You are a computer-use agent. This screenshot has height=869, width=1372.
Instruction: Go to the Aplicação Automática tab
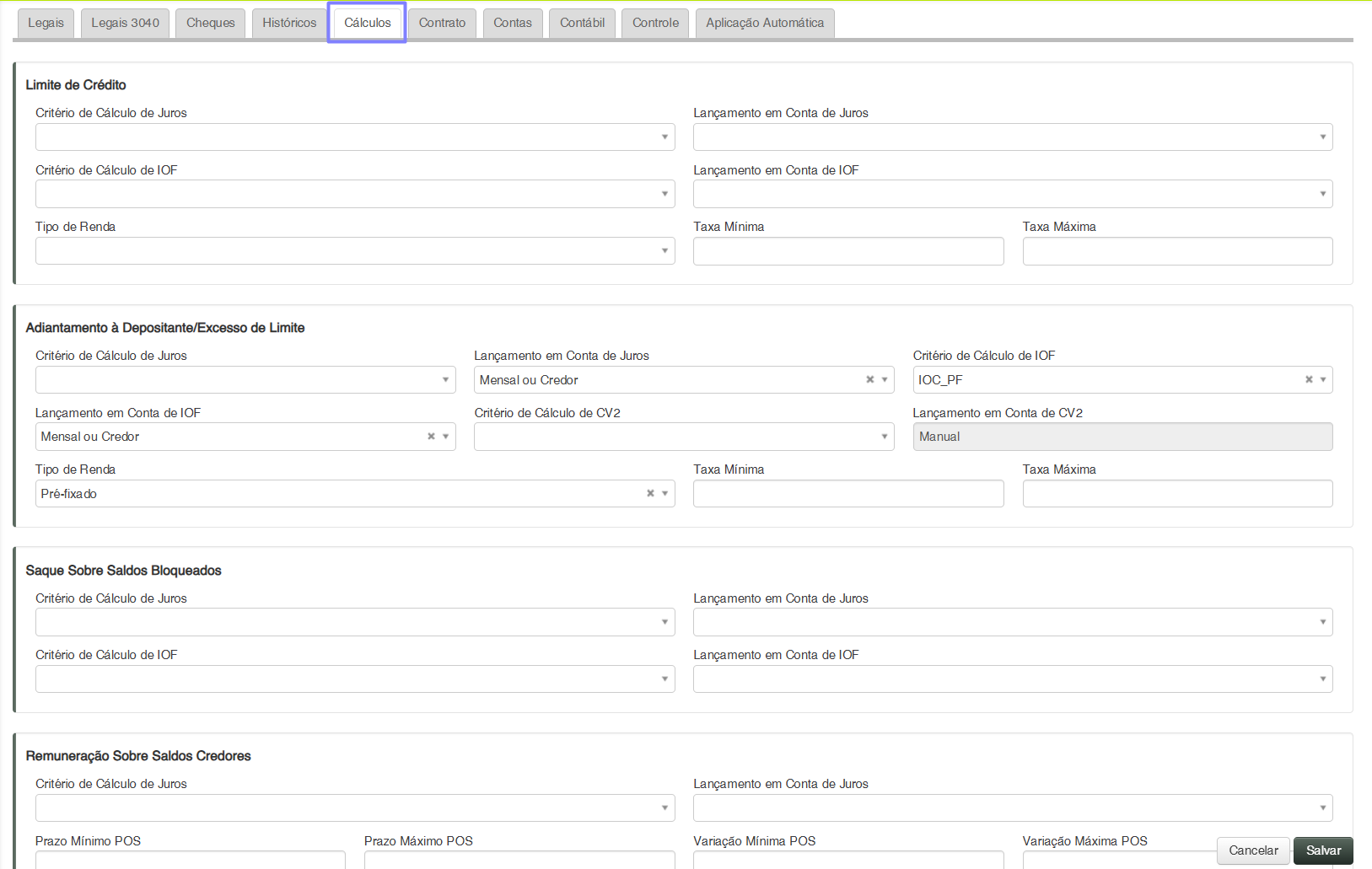[765, 23]
